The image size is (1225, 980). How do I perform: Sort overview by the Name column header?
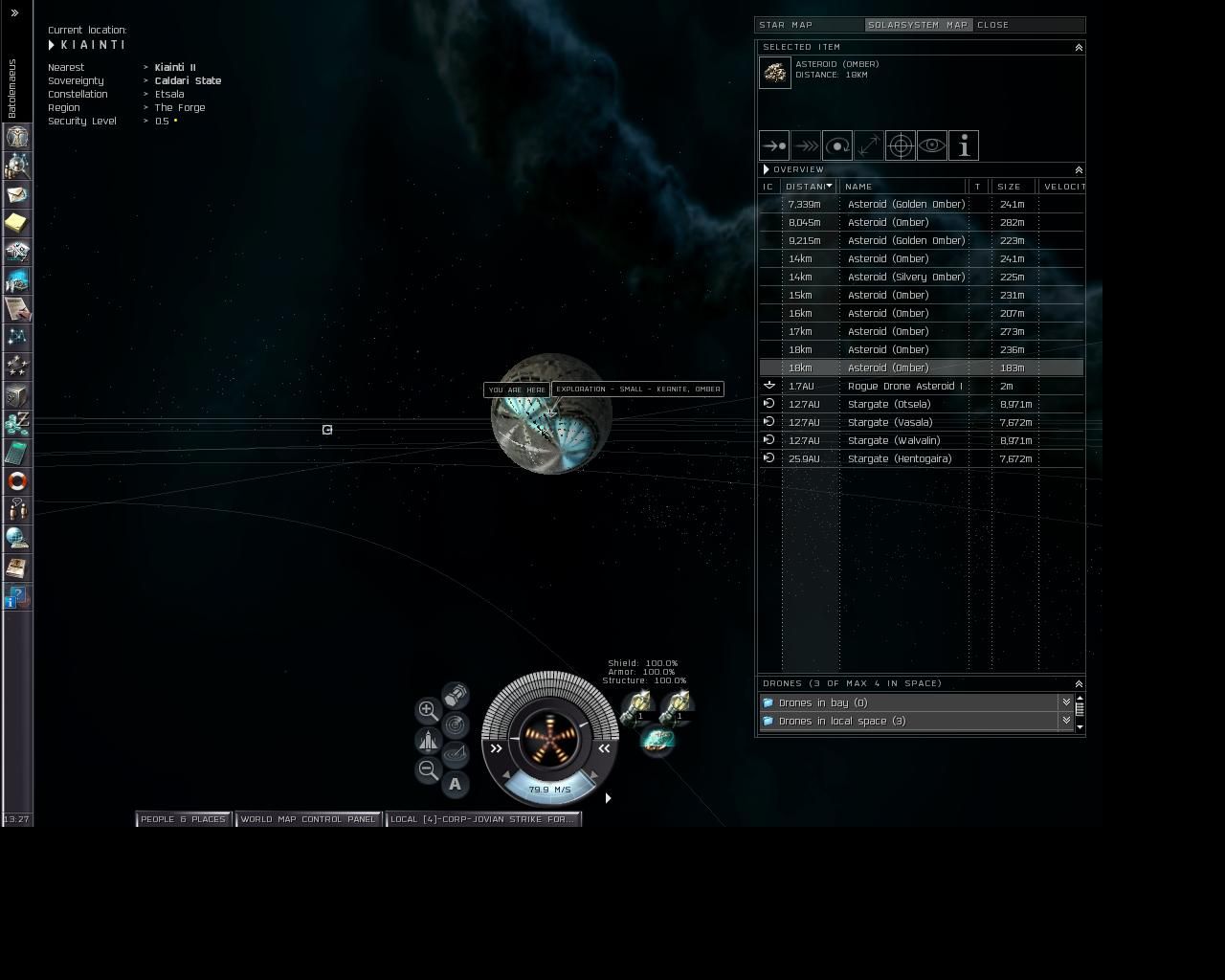[904, 187]
